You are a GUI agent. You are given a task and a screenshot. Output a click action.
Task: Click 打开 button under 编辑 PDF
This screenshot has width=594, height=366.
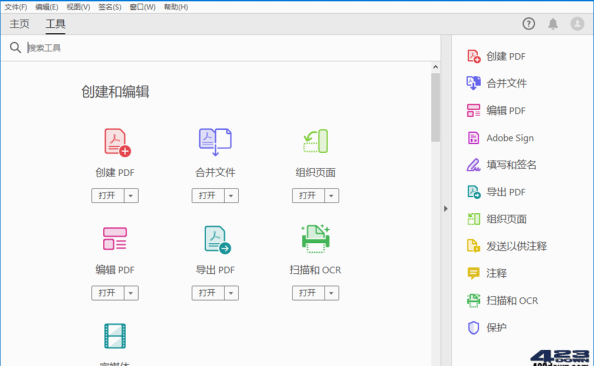tap(108, 293)
